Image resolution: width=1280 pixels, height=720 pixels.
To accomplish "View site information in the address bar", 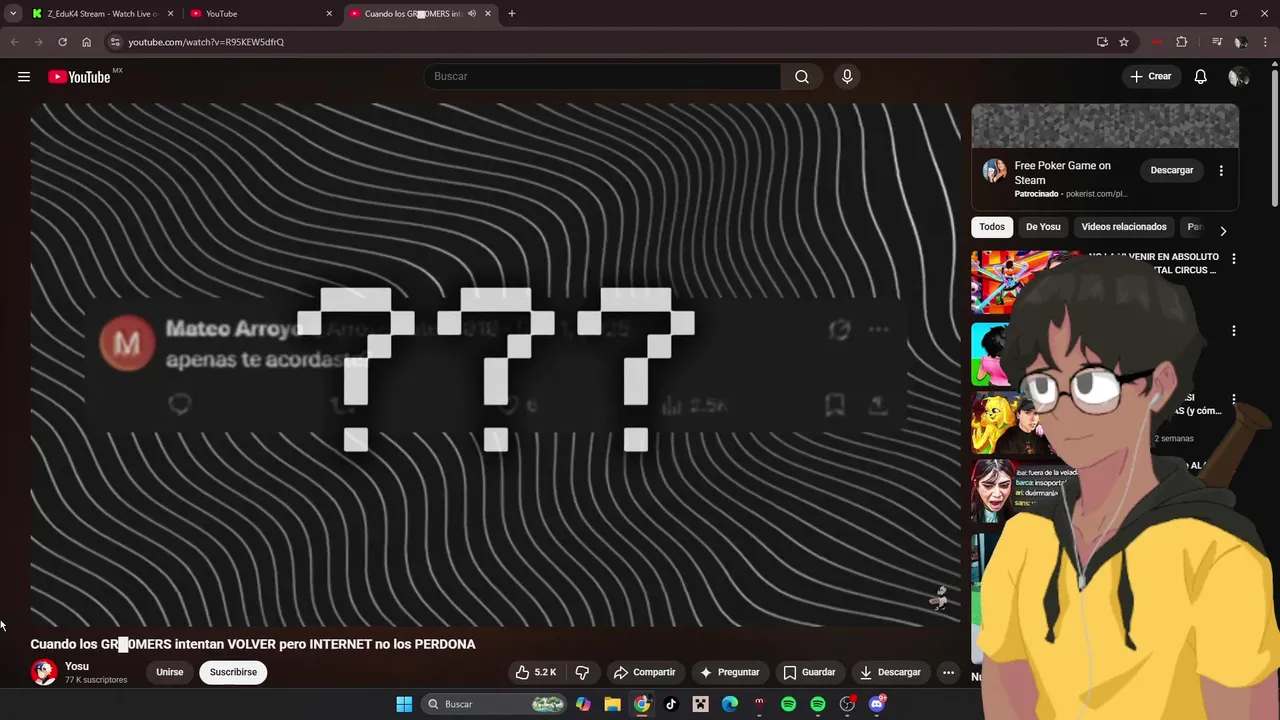I will (115, 42).
